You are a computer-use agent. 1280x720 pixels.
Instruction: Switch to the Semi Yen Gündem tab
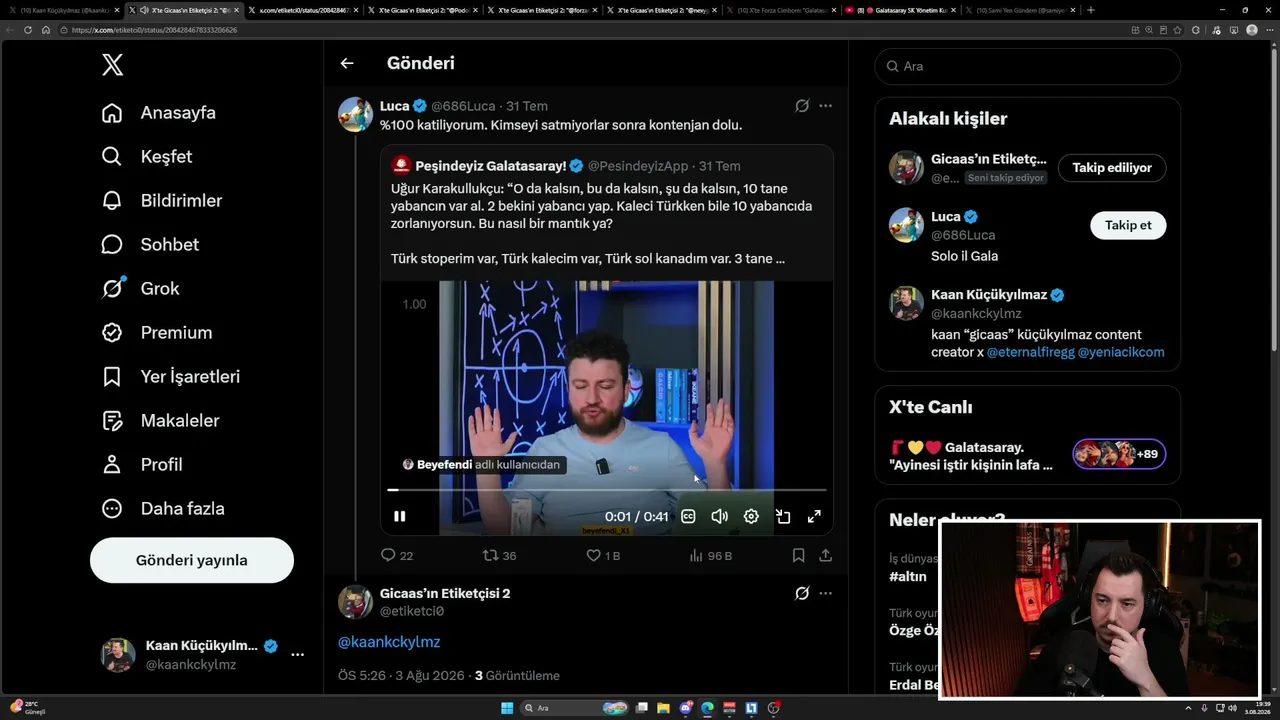[x=1022, y=10]
